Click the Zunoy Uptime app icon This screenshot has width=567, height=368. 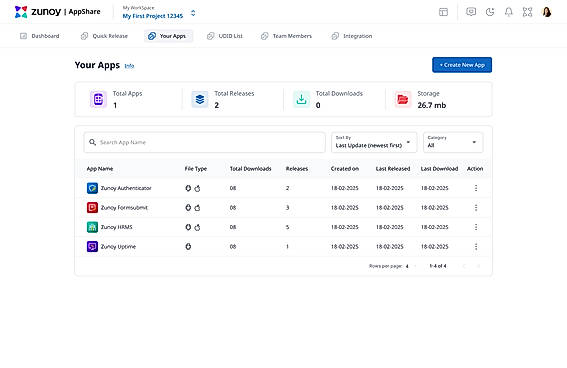coord(92,247)
